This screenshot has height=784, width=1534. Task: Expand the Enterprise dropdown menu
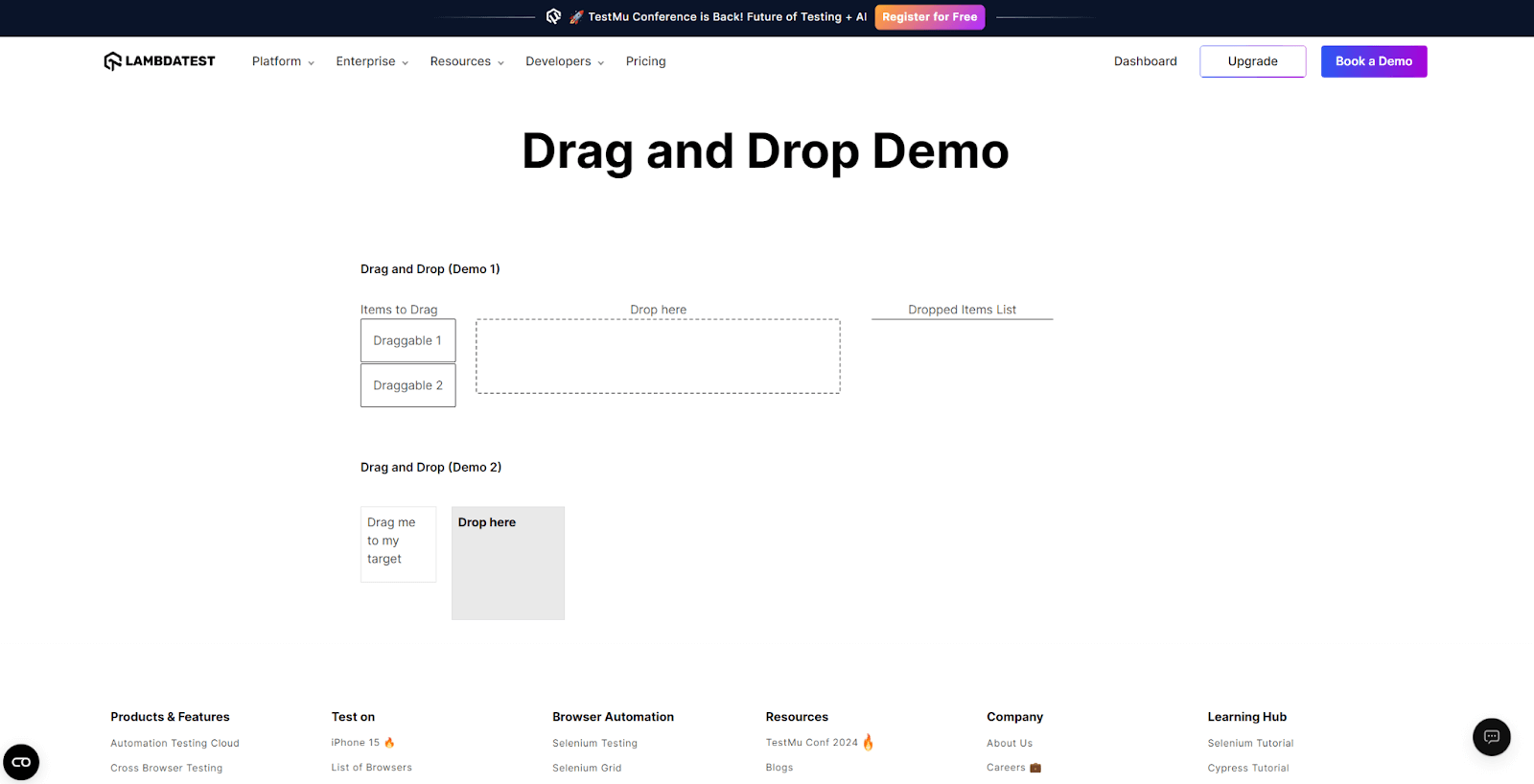pyautogui.click(x=372, y=61)
